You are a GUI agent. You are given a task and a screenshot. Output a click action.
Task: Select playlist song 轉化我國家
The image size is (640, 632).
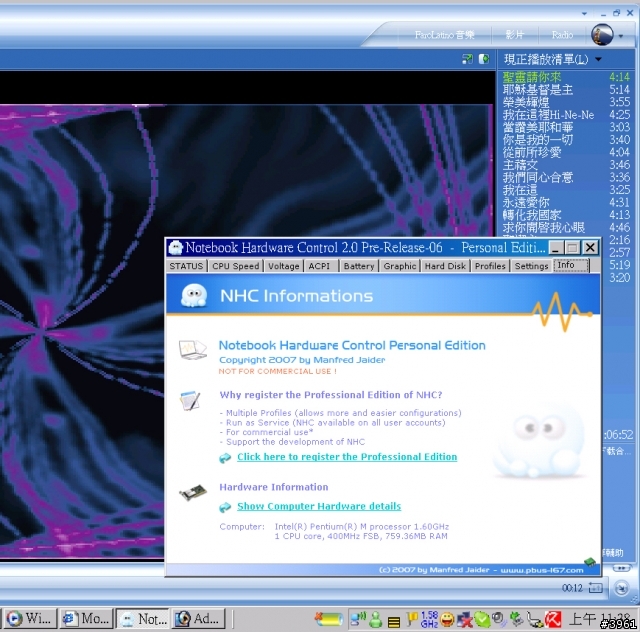tap(567, 215)
